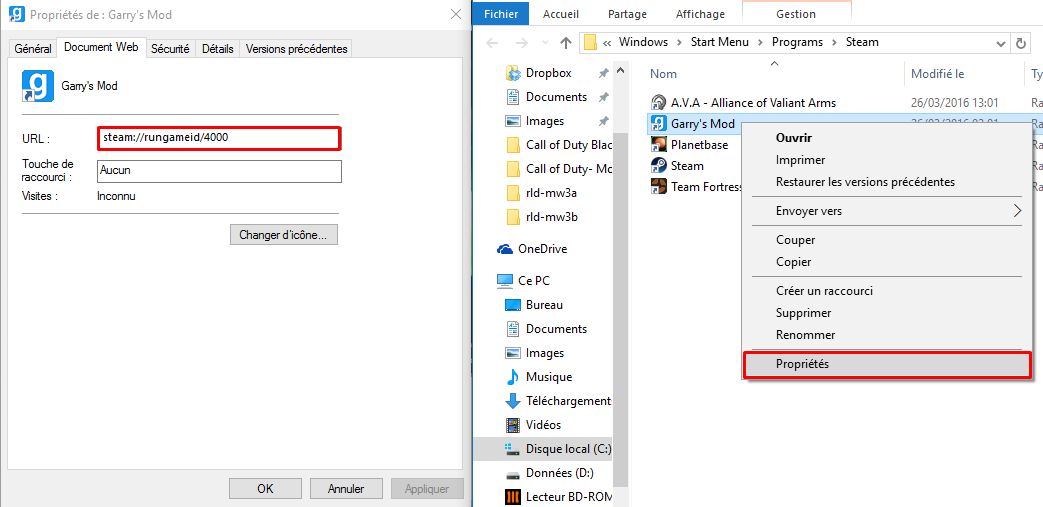Screen dimensions: 1043x507
Task: Open the address bar history dropdown
Action: (1001, 43)
